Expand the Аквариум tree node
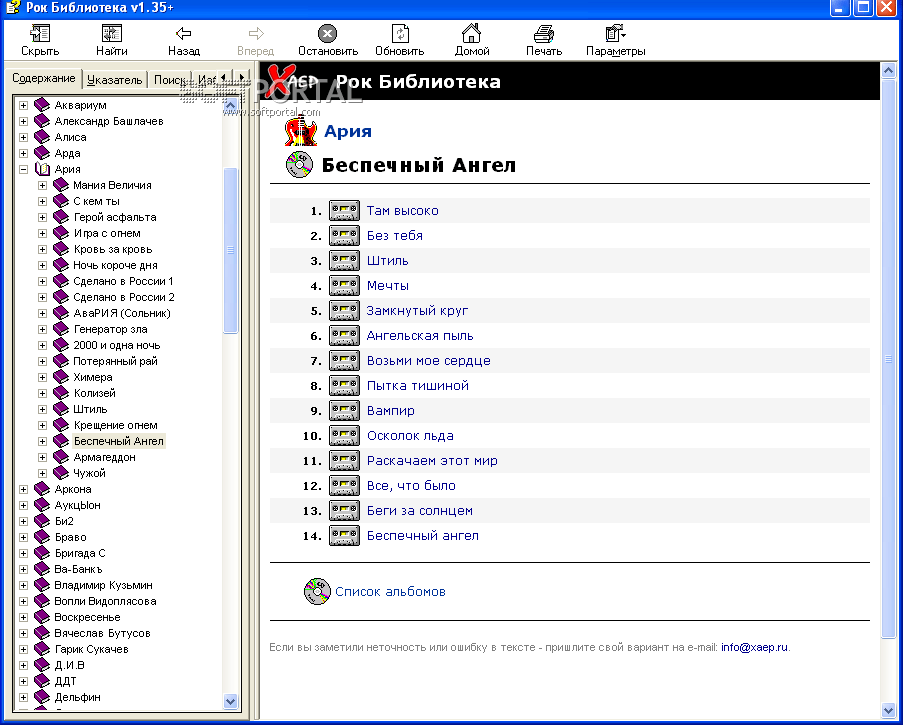 point(24,105)
